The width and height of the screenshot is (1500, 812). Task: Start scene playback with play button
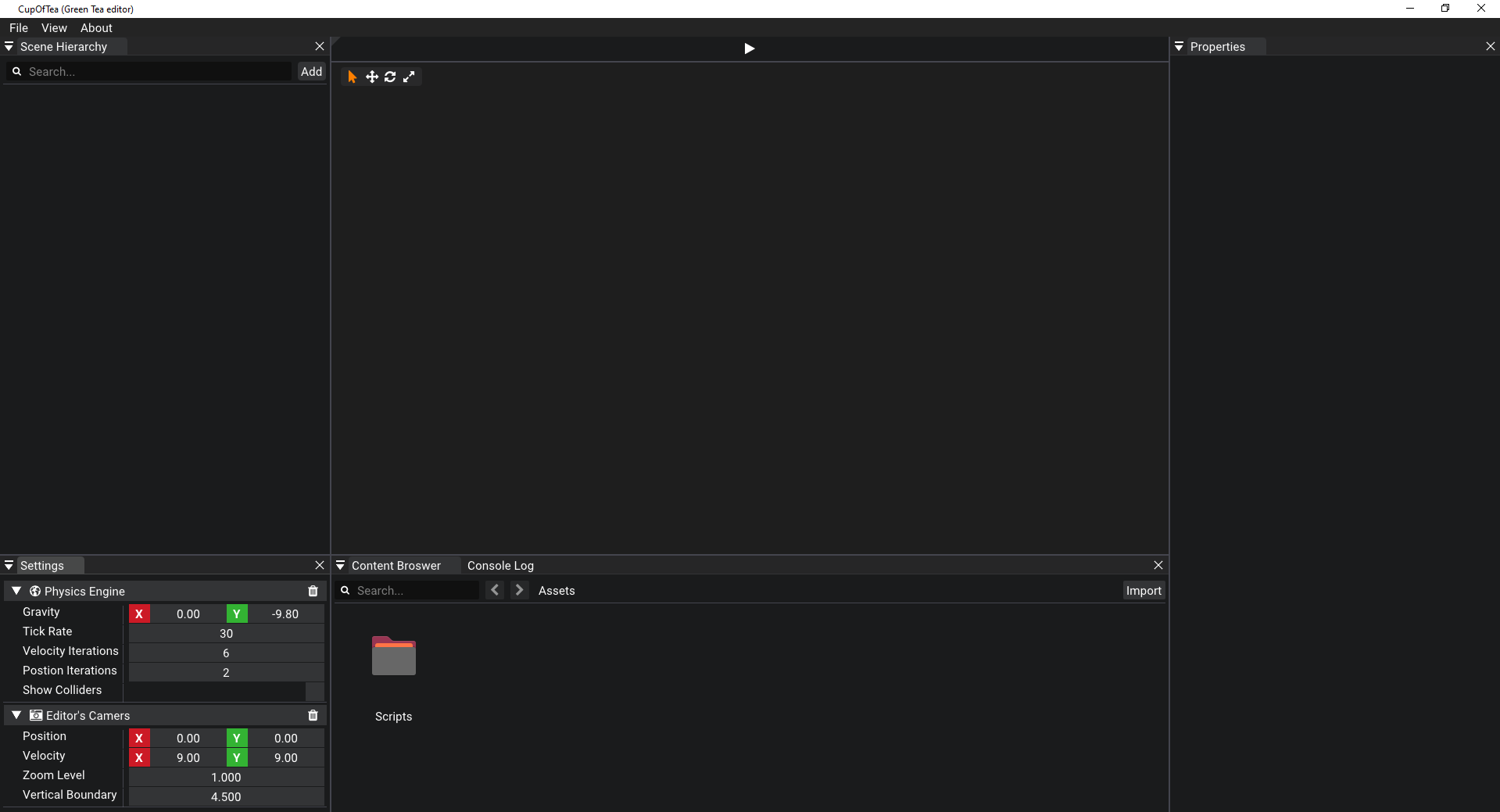pos(750,48)
